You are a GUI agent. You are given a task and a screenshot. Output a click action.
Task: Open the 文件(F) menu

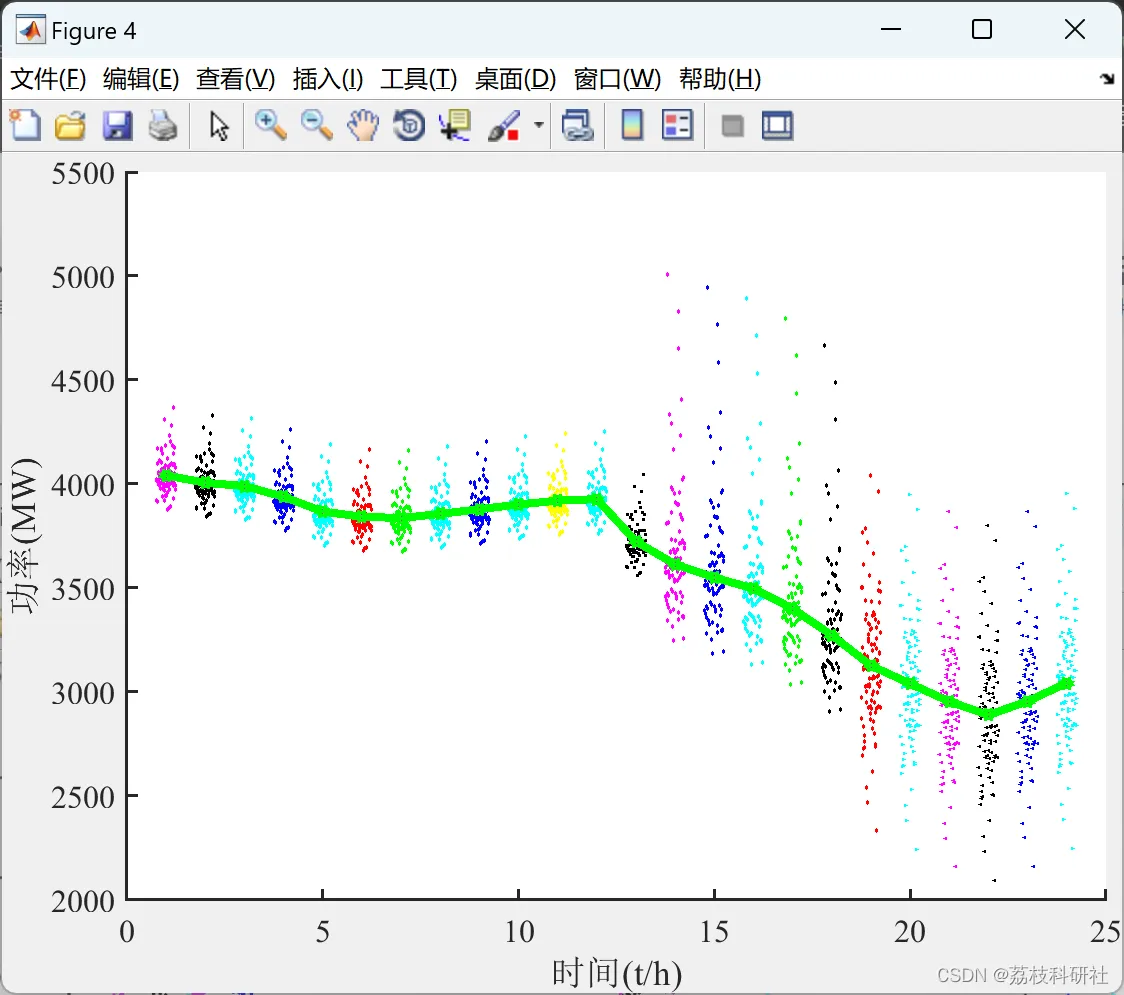(48, 79)
